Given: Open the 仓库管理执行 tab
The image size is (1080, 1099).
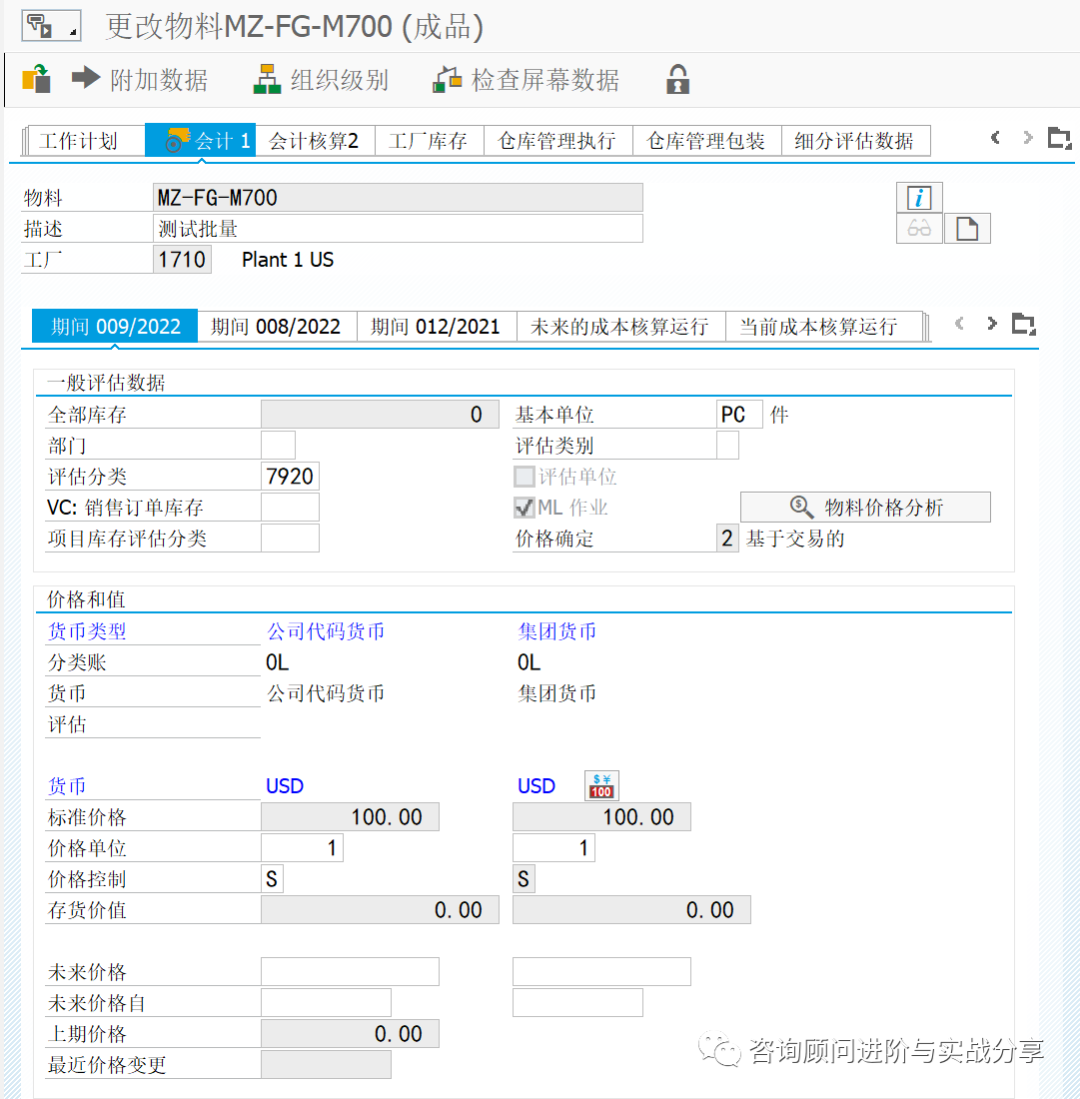Looking at the screenshot, I should [x=558, y=141].
